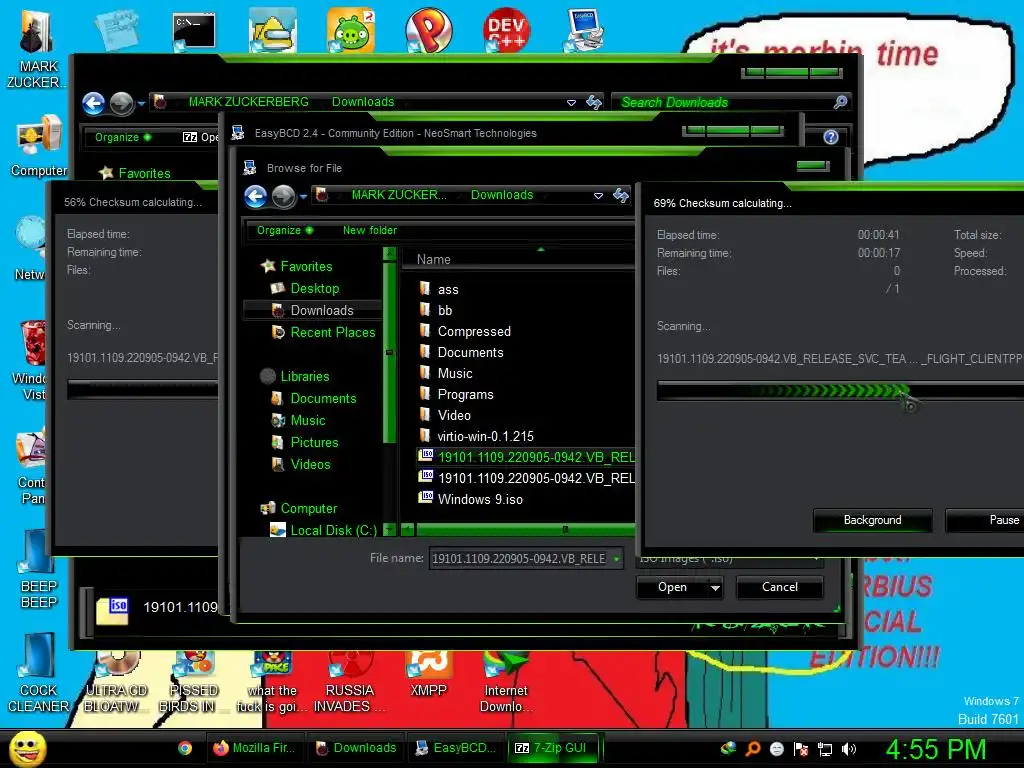Switch to Downloads taskbar item
1024x768 pixels.
point(356,748)
